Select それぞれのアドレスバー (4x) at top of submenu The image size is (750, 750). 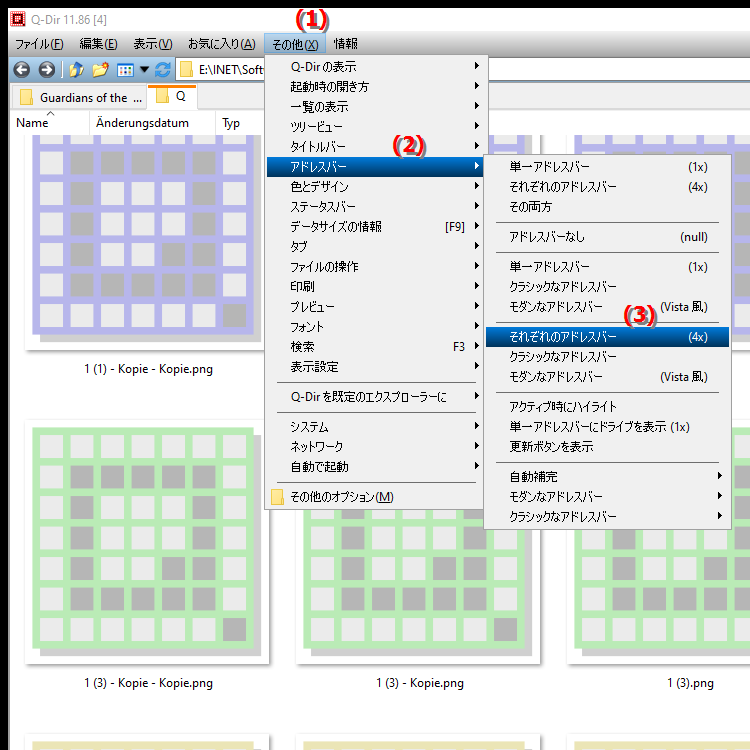pos(607,187)
